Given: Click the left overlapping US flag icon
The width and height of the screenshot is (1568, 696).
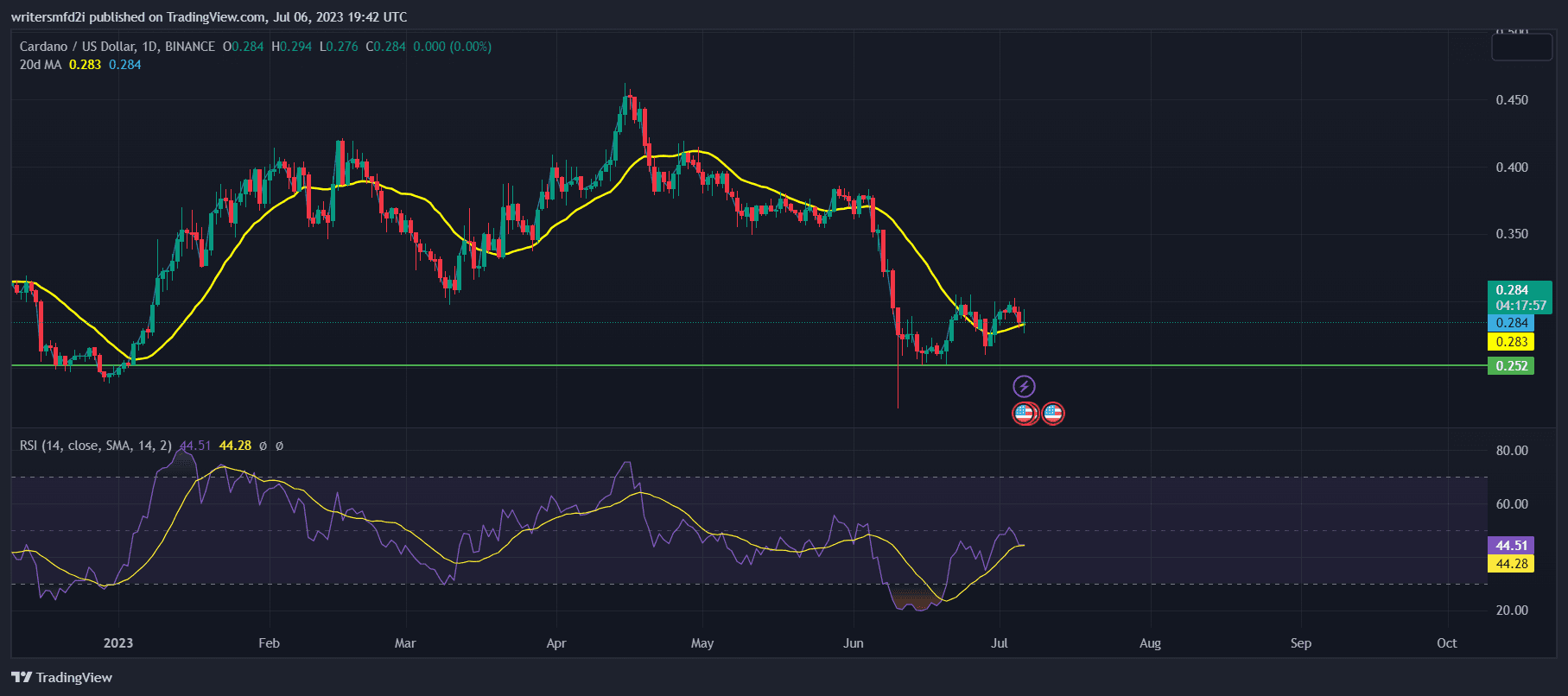Looking at the screenshot, I should tap(1023, 414).
